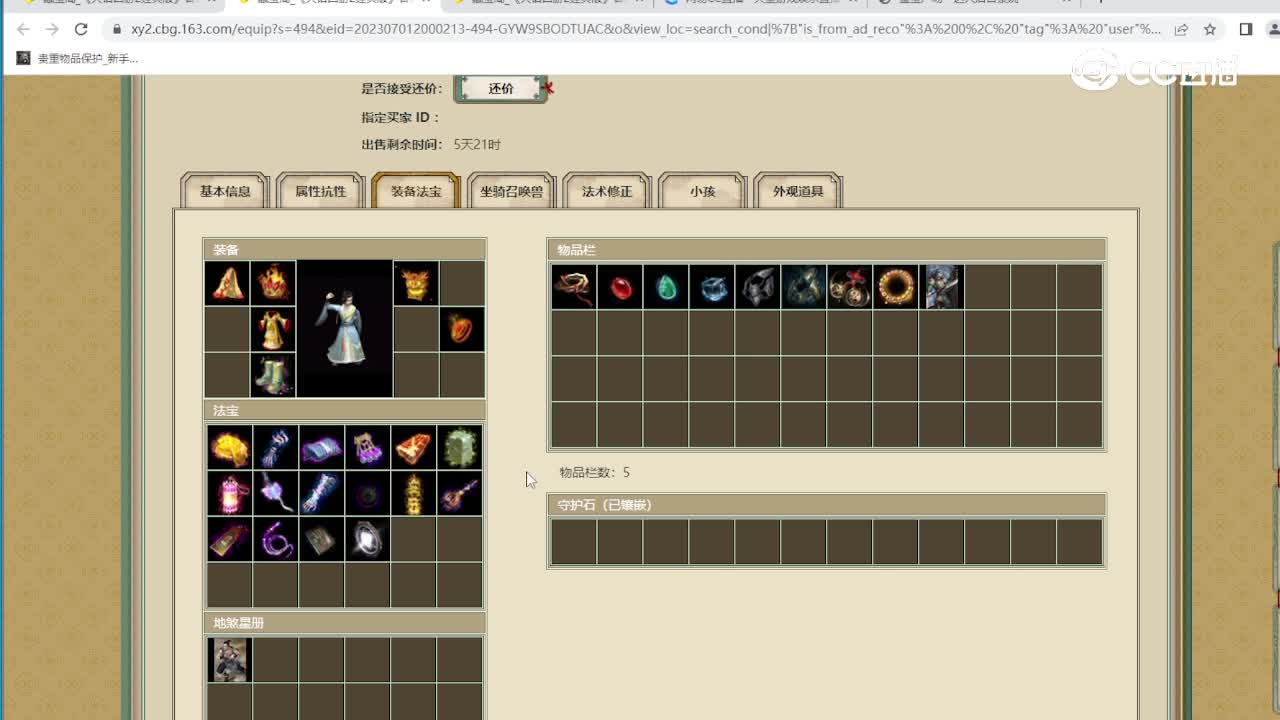Open the browser side panel
This screenshot has width=1280, height=720.
1245,30
